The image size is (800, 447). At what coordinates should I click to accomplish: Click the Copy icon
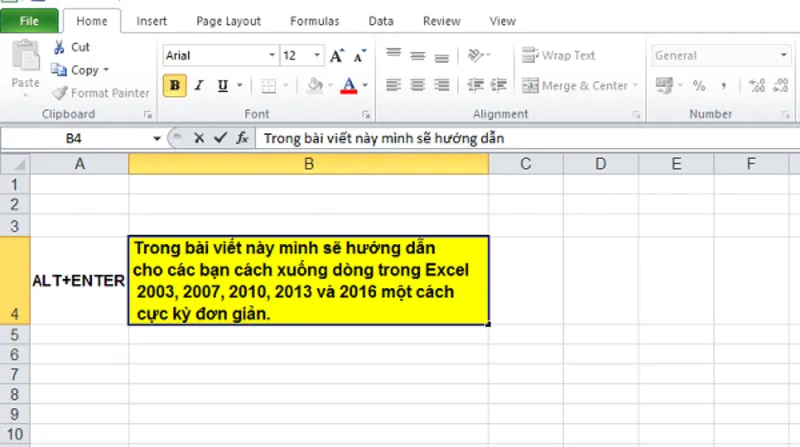(59, 70)
